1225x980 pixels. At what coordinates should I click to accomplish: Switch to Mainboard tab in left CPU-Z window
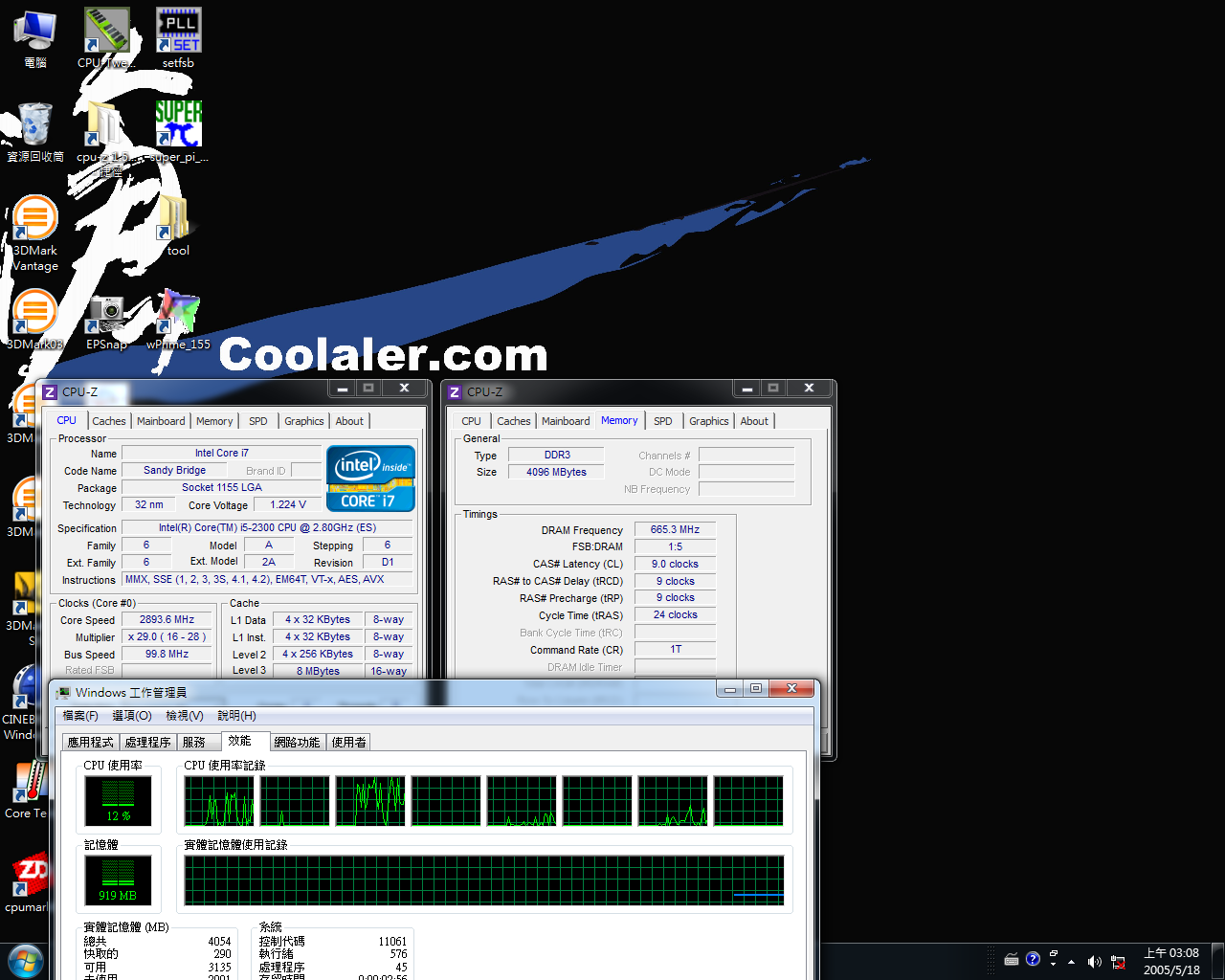pos(161,421)
